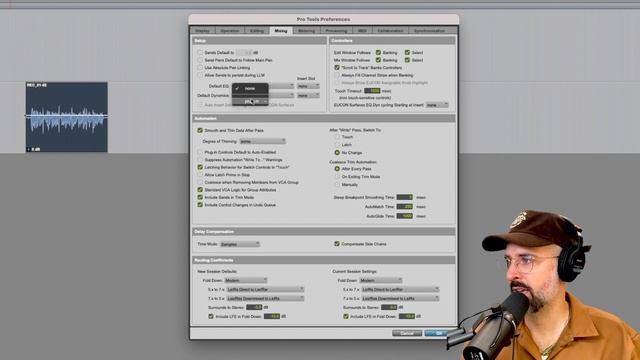Open Delay Compensation Time Mode dropdown
The height and width of the screenshot is (360, 640).
click(240, 244)
